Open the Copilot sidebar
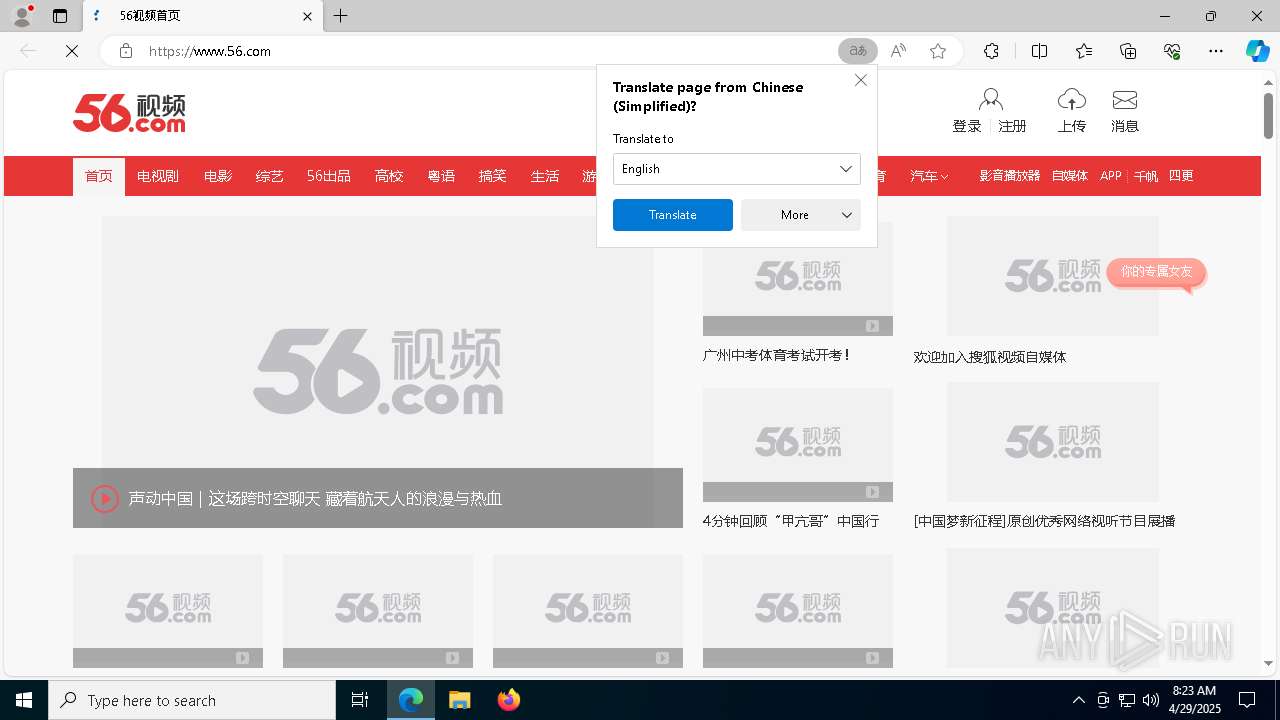1280x720 pixels. point(1257,51)
